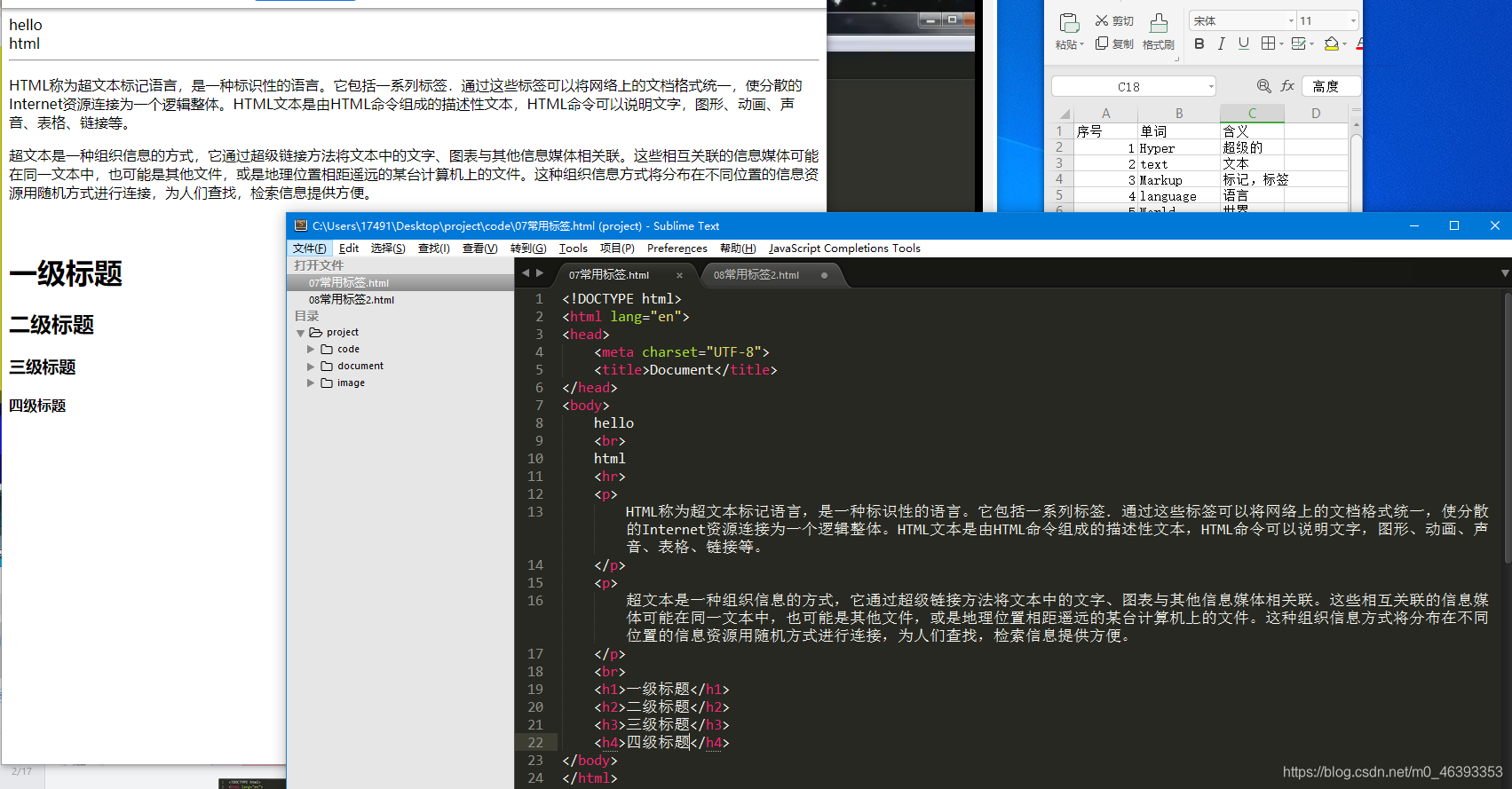Screen dimensions: 1512x789
Task: Click the Cut scissors icon in spreadsheet
Action: [1102, 20]
